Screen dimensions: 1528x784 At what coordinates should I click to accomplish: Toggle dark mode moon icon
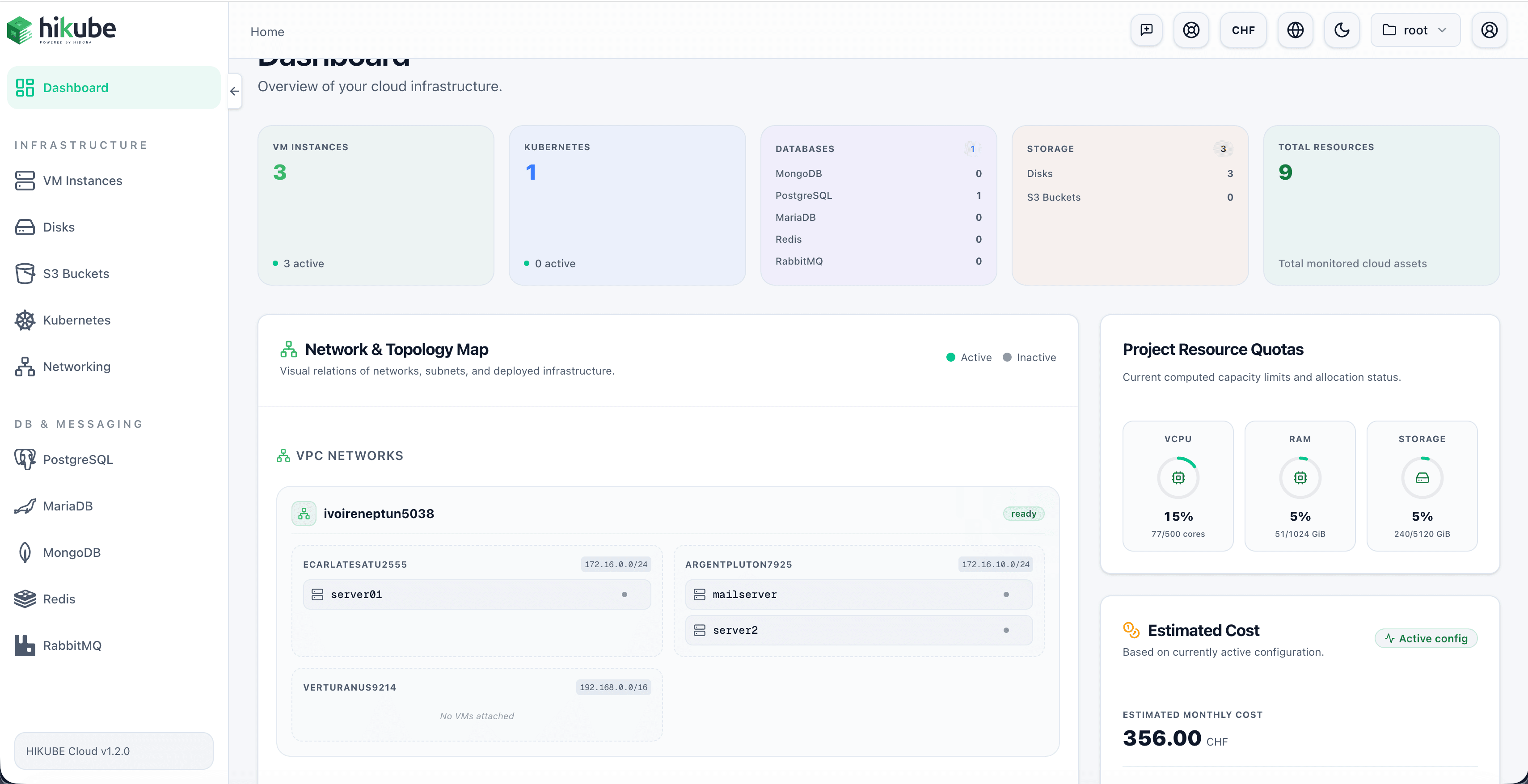pyautogui.click(x=1342, y=30)
